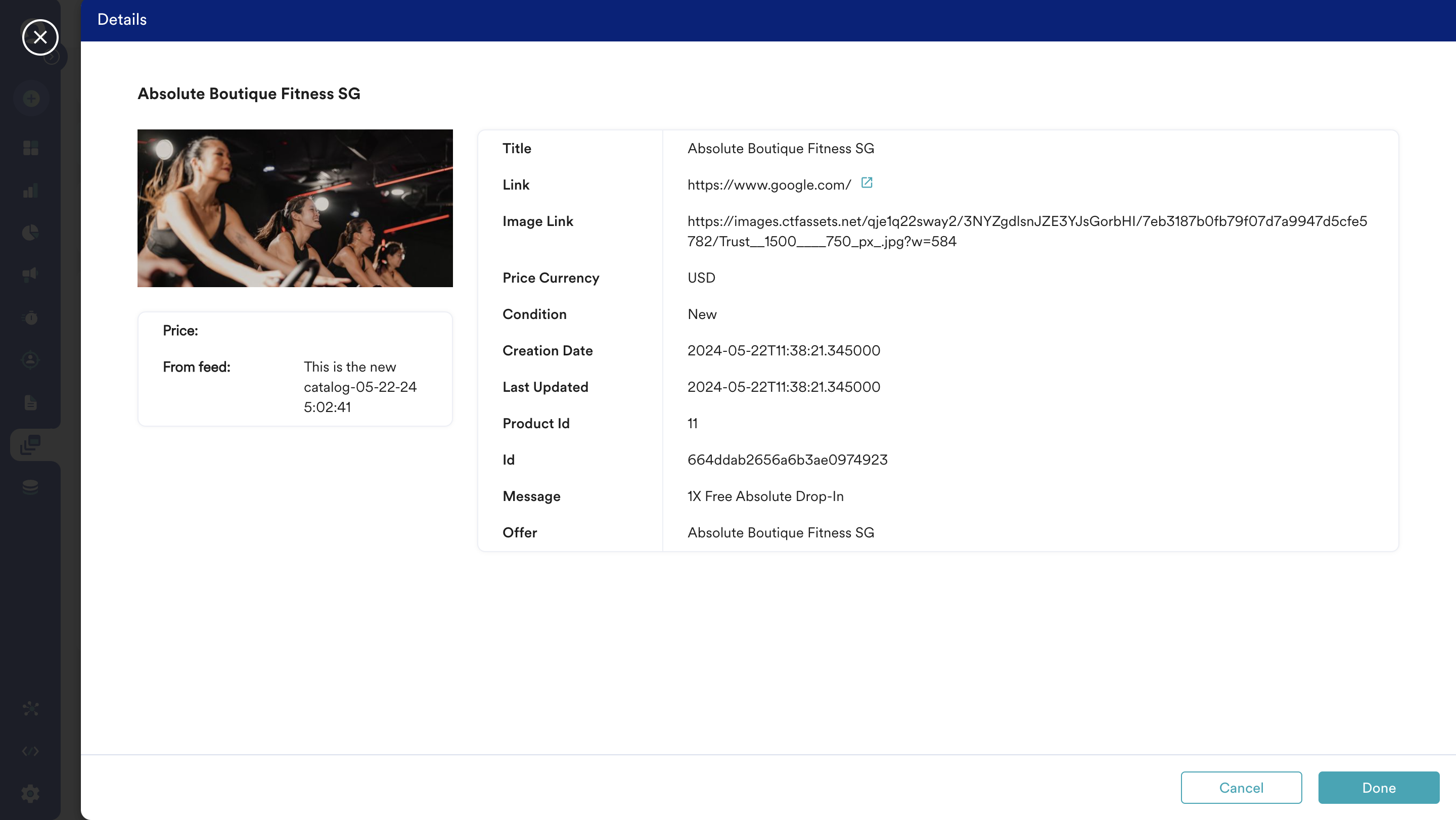Open the user target audience sidebar icon

[x=31, y=360]
